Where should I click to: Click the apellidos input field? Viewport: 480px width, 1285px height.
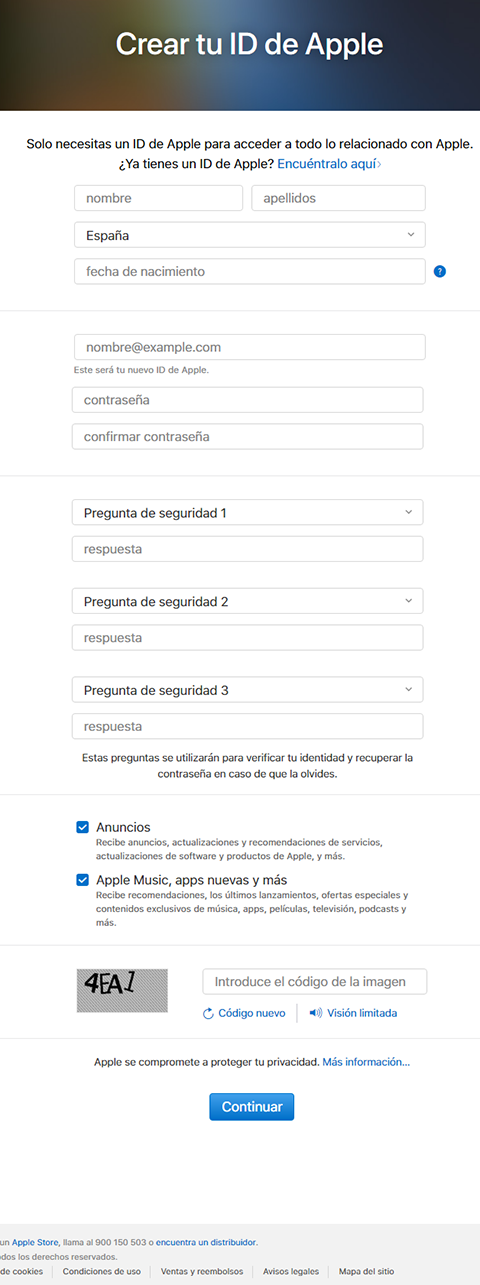(338, 198)
